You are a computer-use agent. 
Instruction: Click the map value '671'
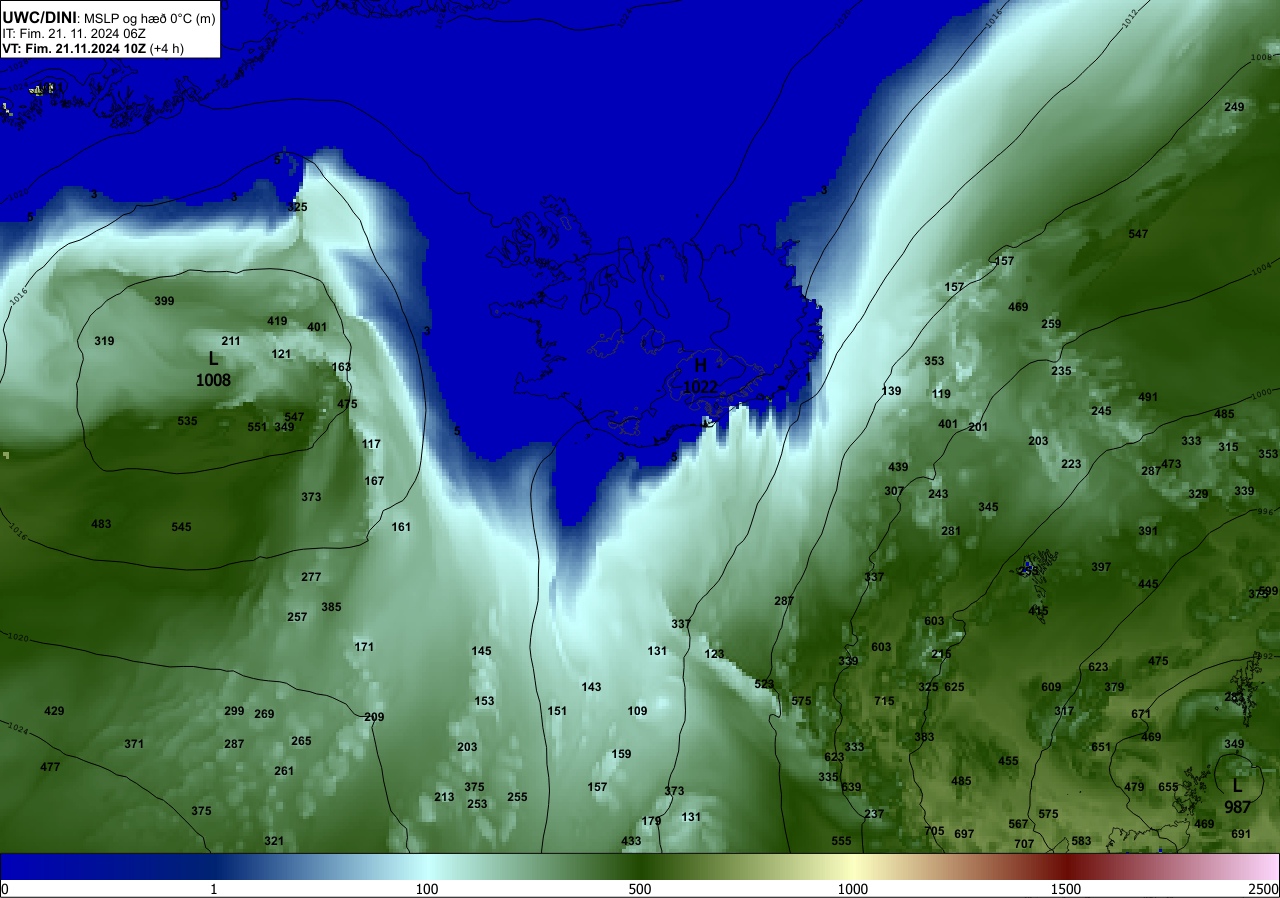tap(1141, 714)
